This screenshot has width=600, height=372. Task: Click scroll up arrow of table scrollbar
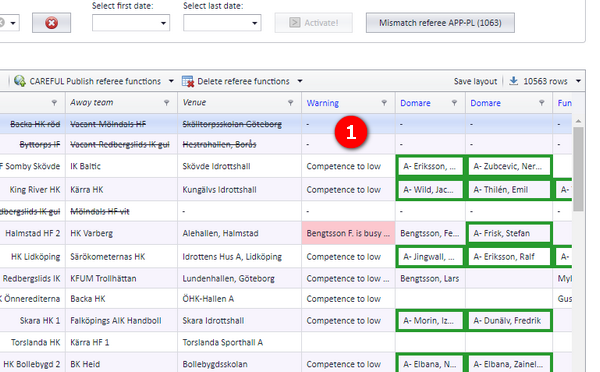pos(578,121)
